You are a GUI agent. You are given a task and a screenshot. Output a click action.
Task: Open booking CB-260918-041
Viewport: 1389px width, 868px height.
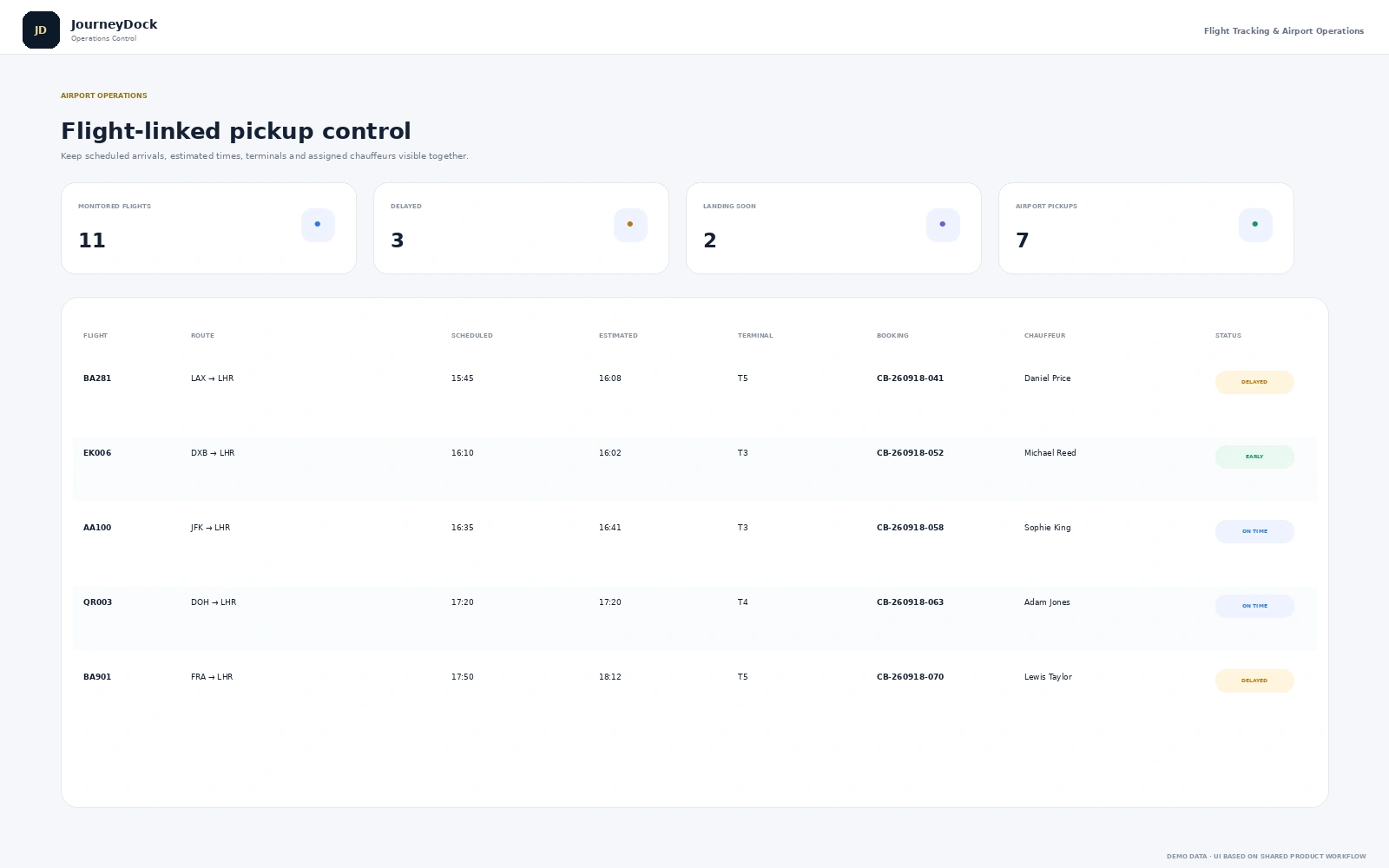click(910, 378)
